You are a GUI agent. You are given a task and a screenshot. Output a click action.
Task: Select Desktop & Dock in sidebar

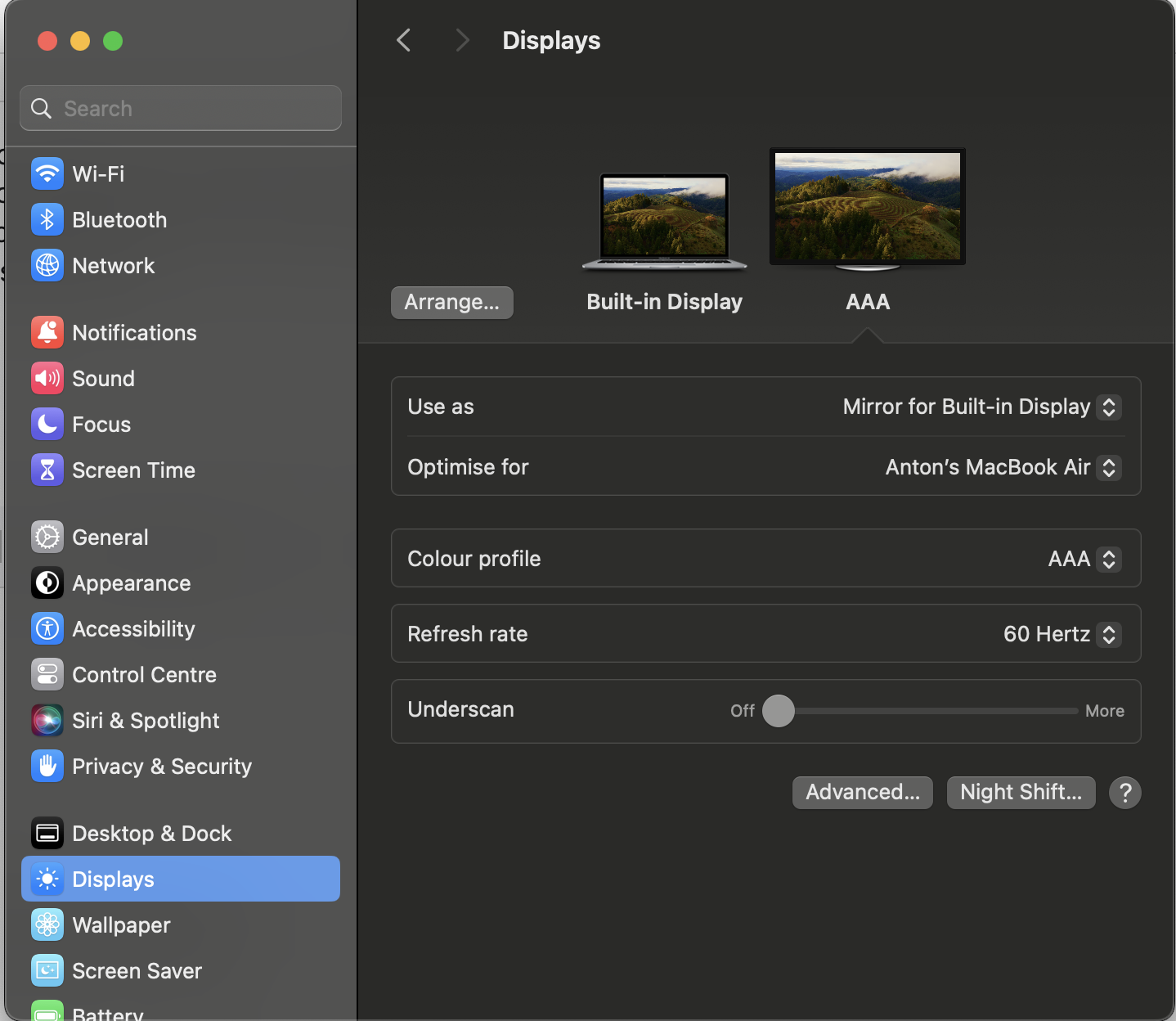[x=151, y=833]
